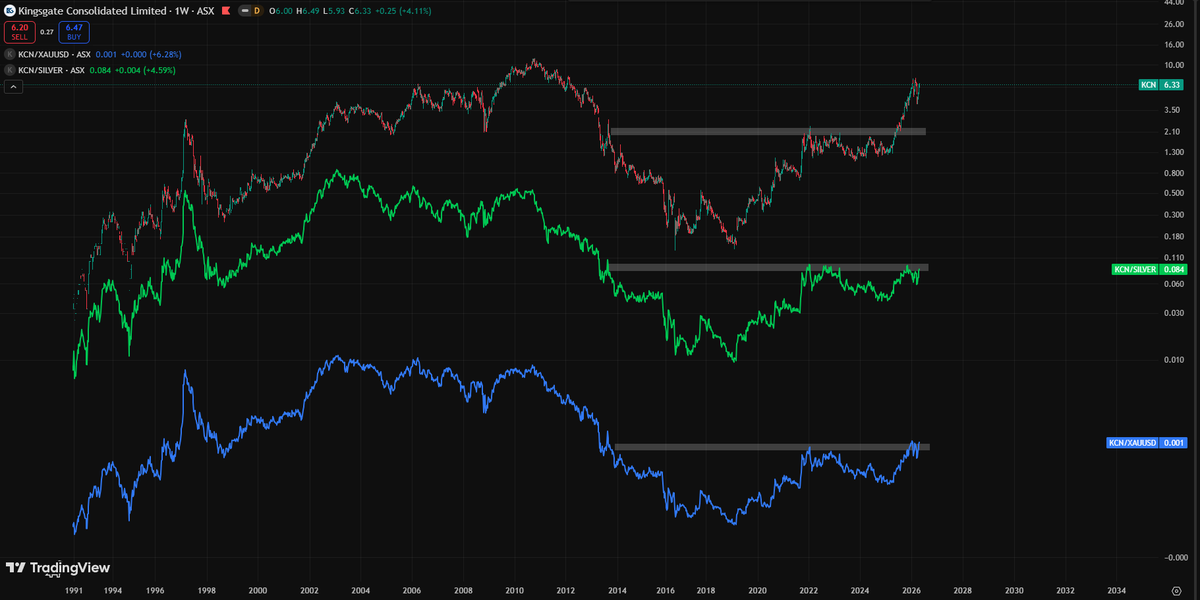Viewport: 1200px width, 600px height.
Task: Click the 2010 label on the time axis
Action: coord(514,590)
